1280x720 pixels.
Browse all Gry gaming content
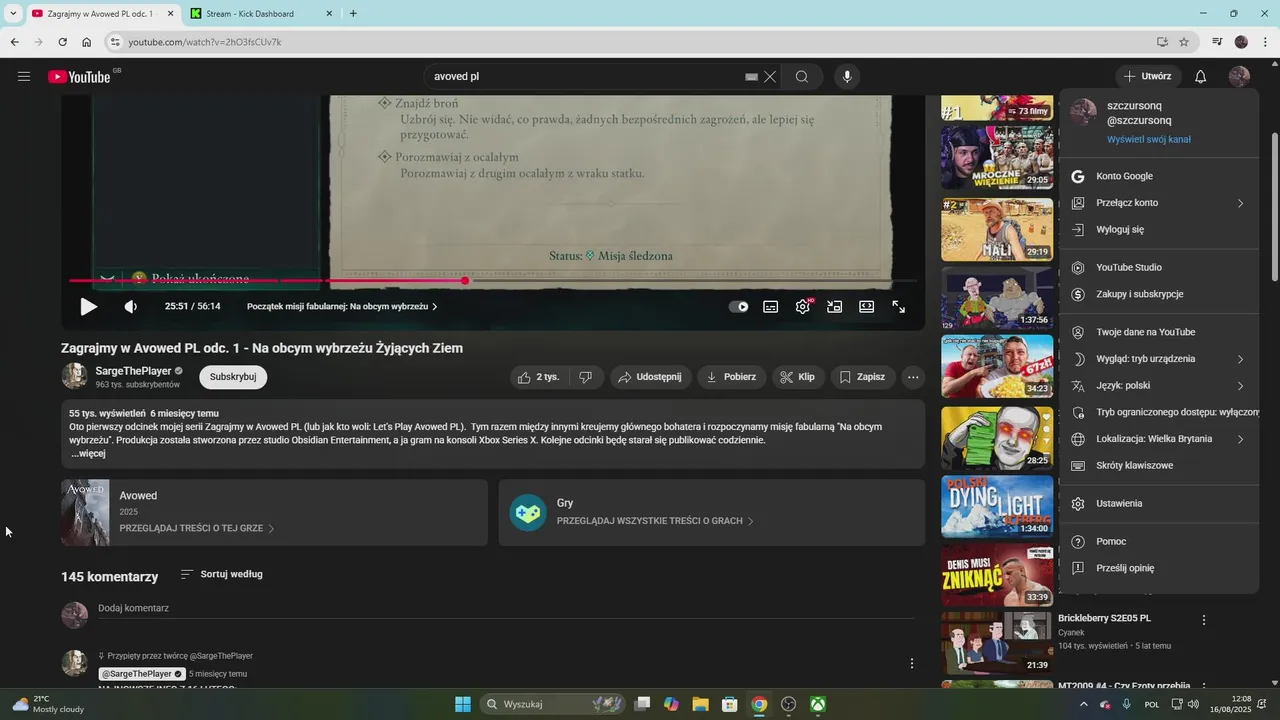[712, 512]
